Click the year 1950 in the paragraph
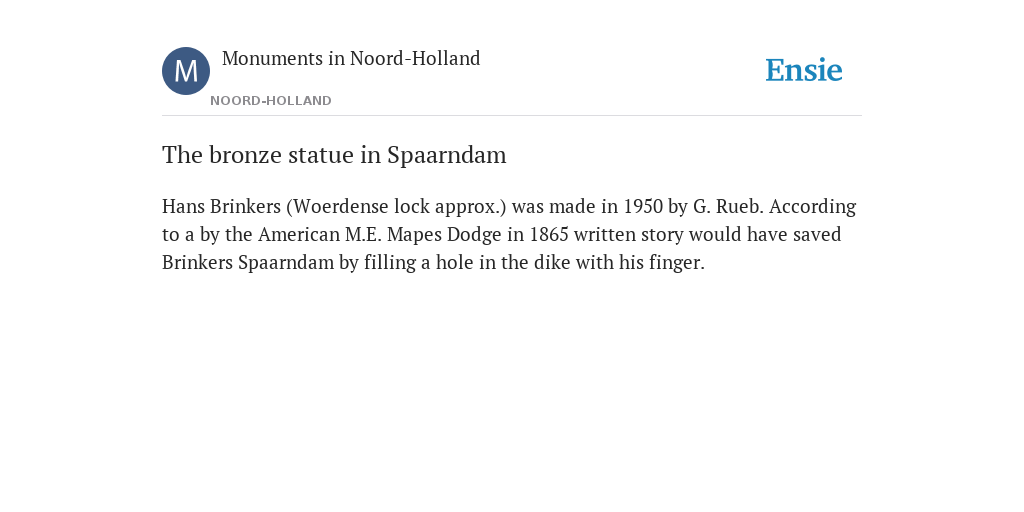1024x512 pixels. [643, 206]
